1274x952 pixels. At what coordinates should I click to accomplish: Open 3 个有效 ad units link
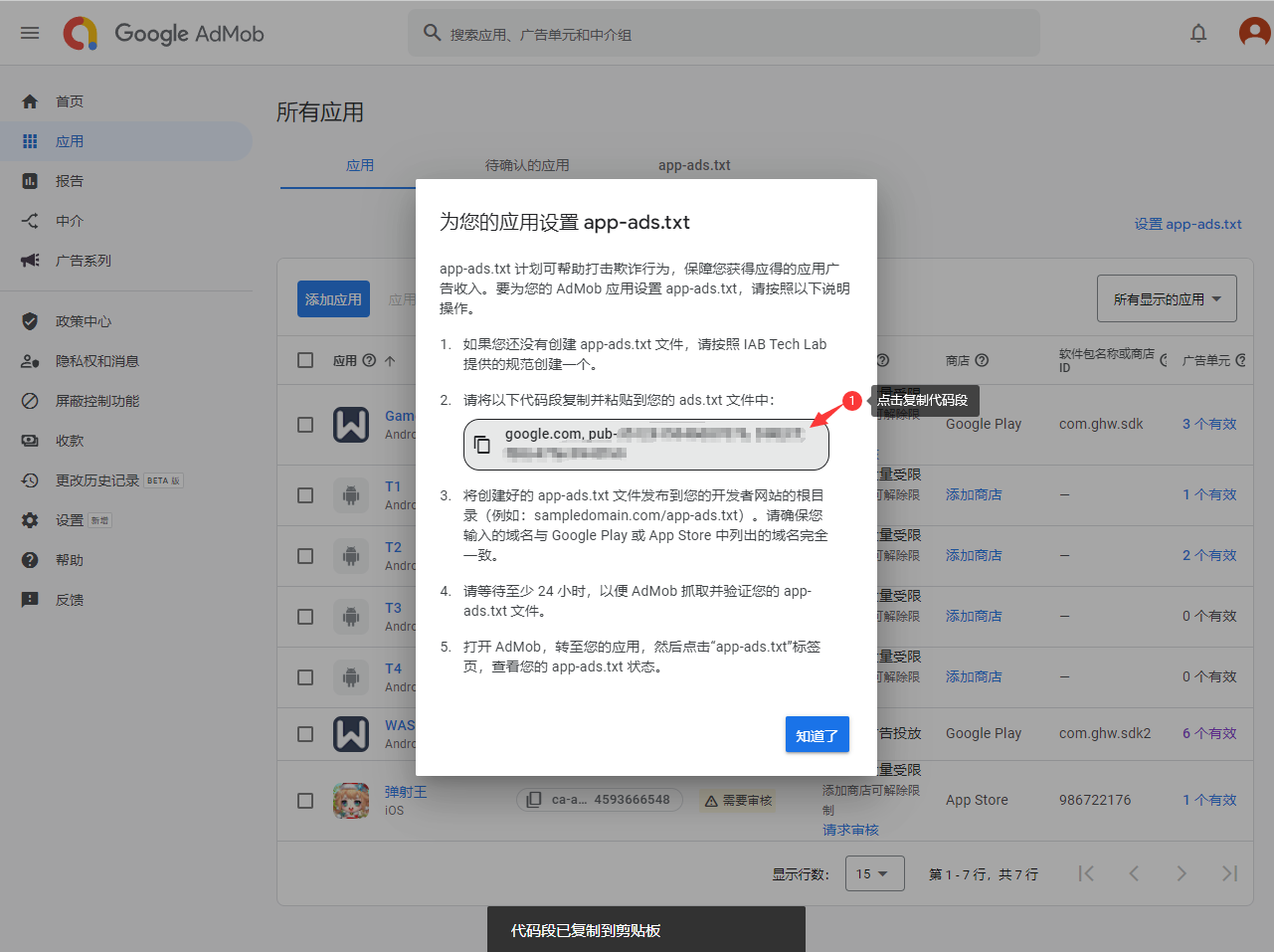pyautogui.click(x=1209, y=424)
